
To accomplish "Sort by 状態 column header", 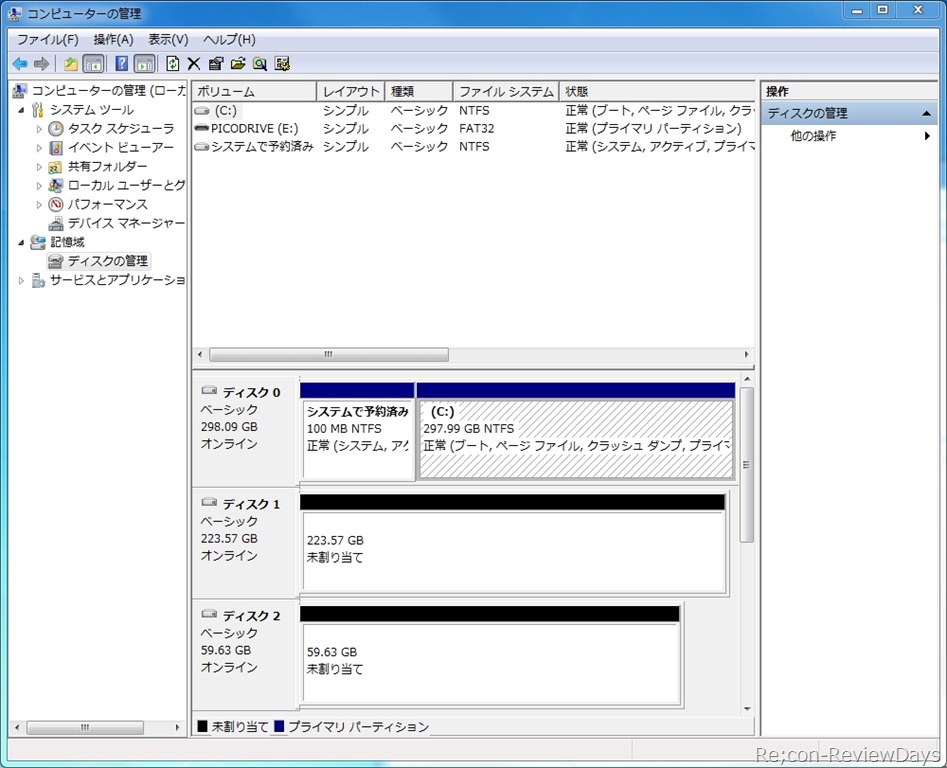I will [x=657, y=92].
